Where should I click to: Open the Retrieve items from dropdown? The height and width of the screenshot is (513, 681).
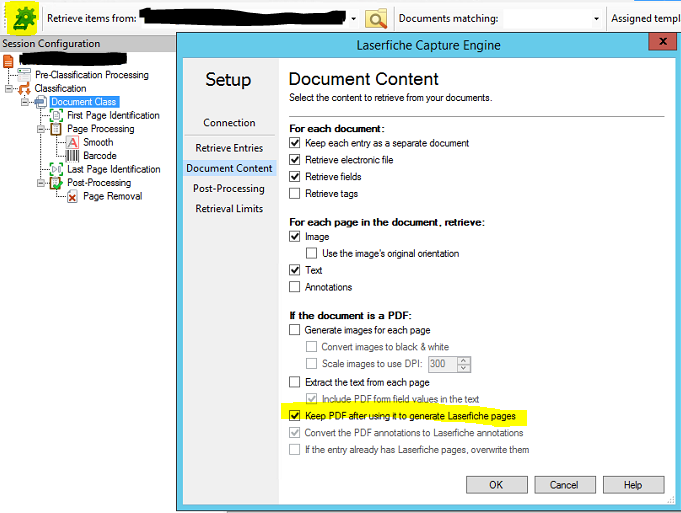pos(354,19)
